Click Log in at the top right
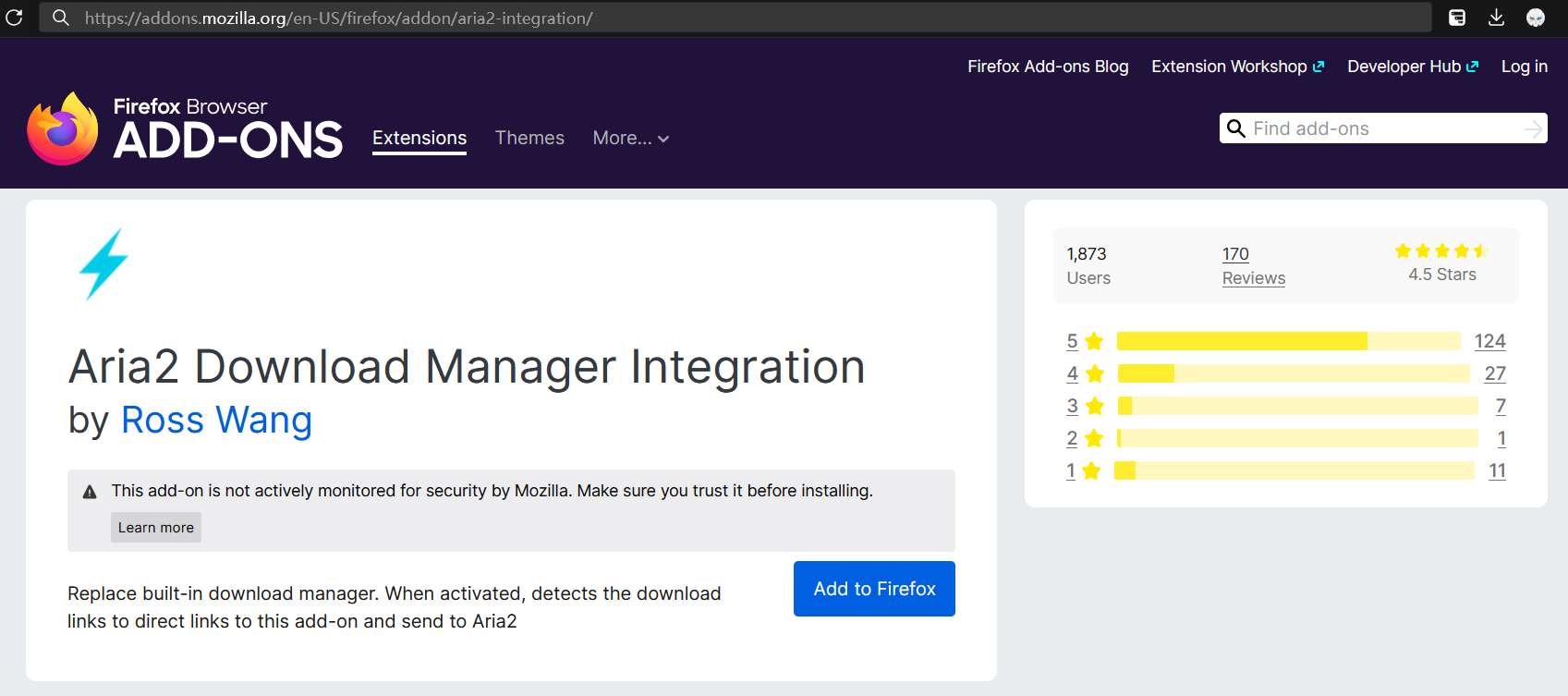Viewport: 1568px width, 696px height. coord(1524,67)
